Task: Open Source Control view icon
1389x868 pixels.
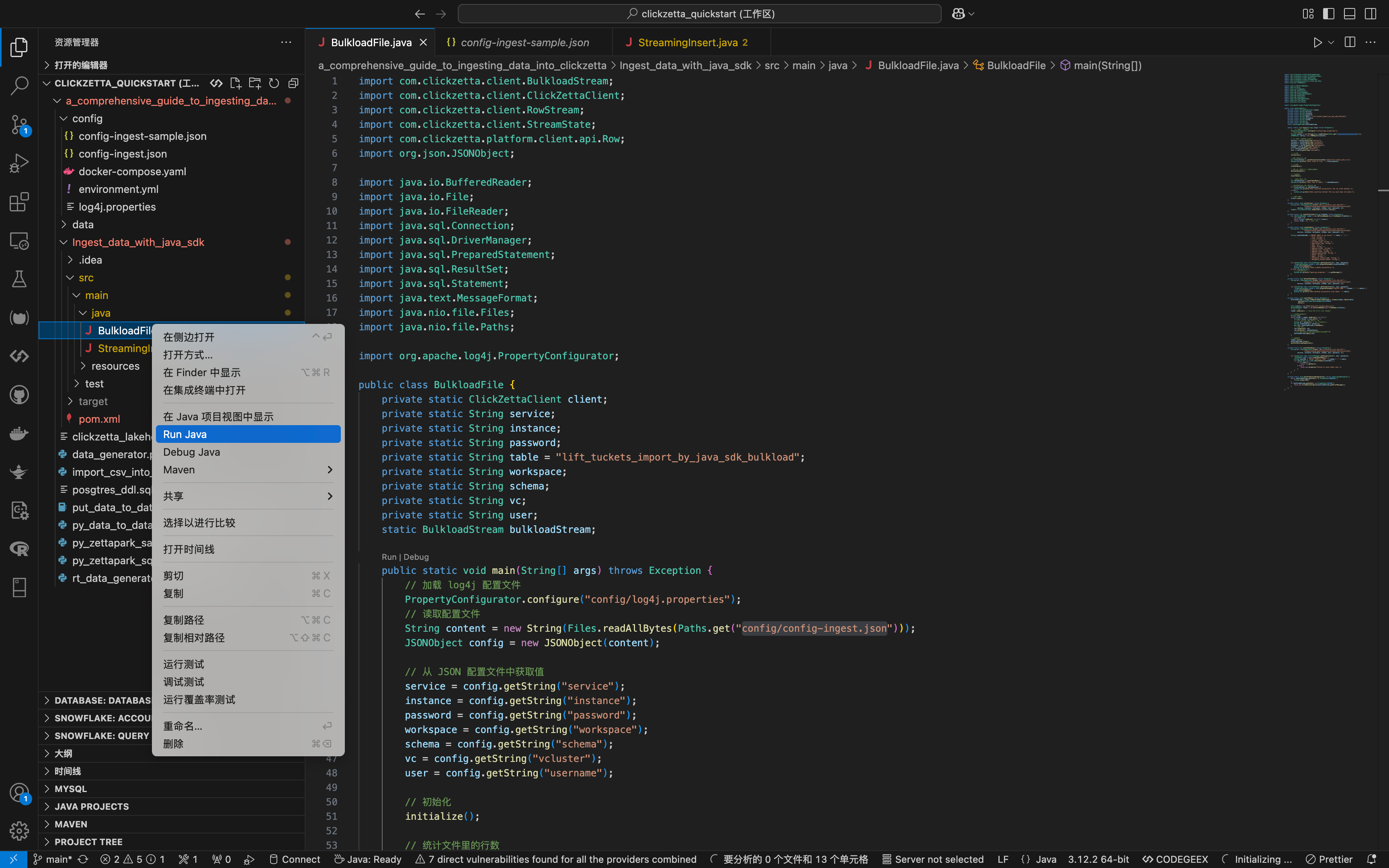Action: coord(19,125)
